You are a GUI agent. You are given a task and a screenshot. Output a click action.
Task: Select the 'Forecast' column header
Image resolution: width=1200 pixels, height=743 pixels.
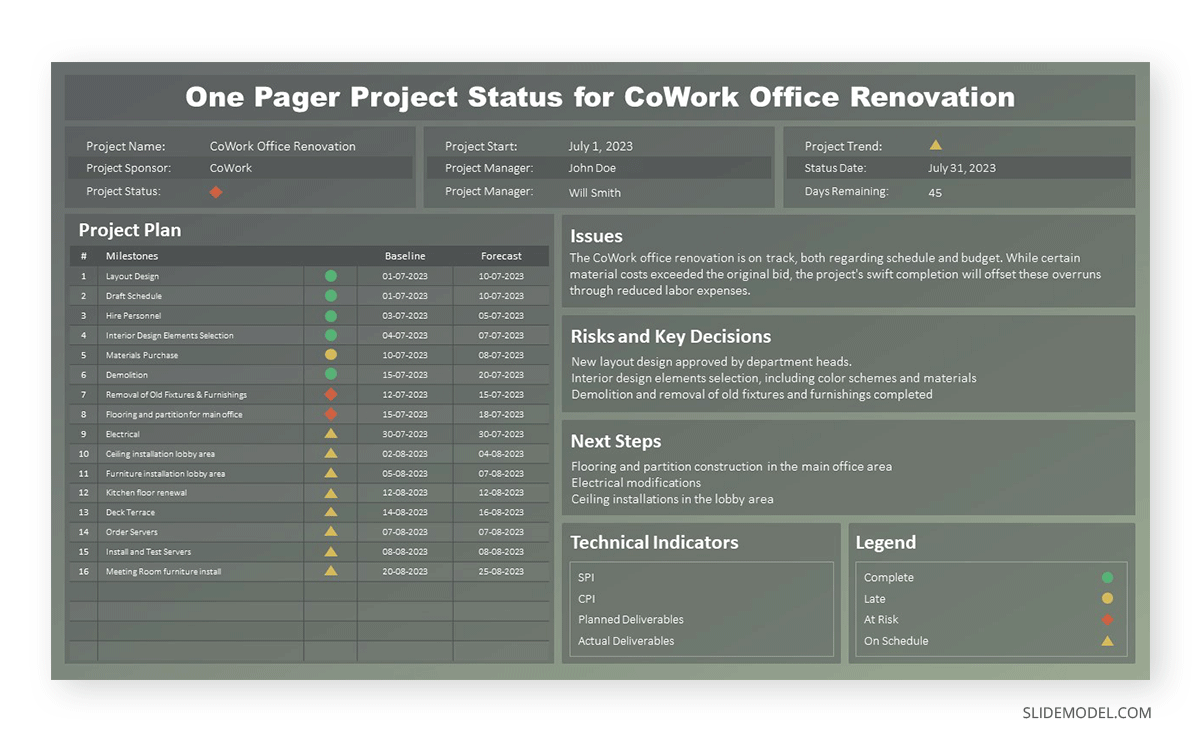[x=501, y=256]
